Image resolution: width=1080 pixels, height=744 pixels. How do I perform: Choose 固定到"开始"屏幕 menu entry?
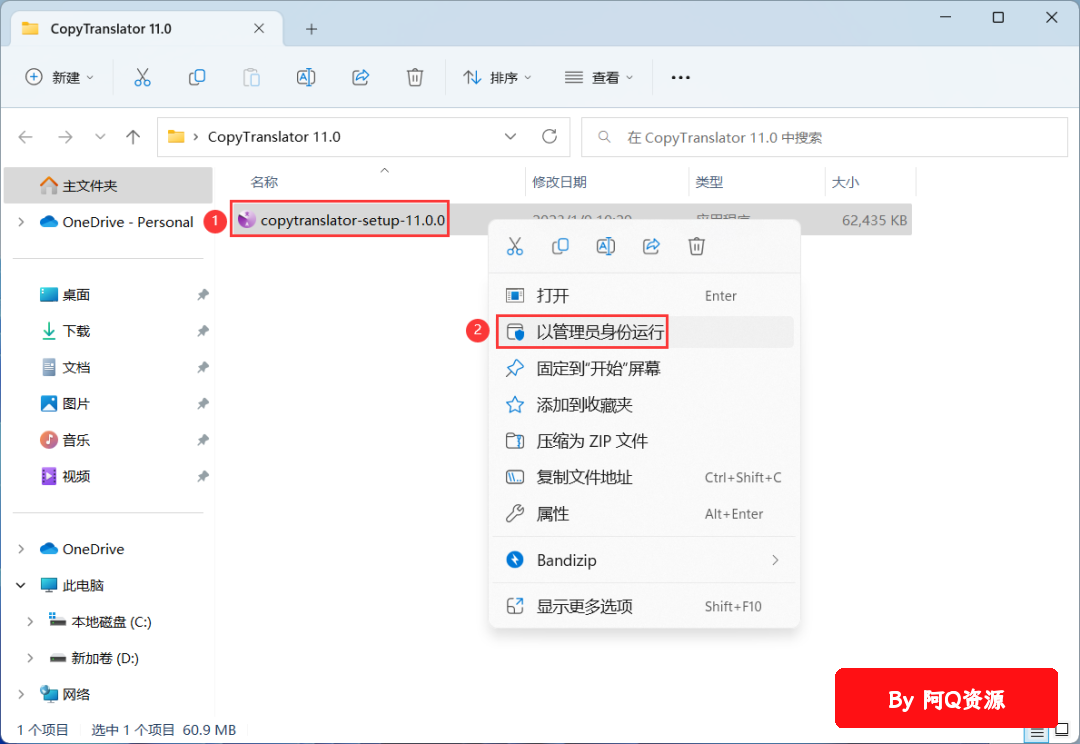pos(644,369)
